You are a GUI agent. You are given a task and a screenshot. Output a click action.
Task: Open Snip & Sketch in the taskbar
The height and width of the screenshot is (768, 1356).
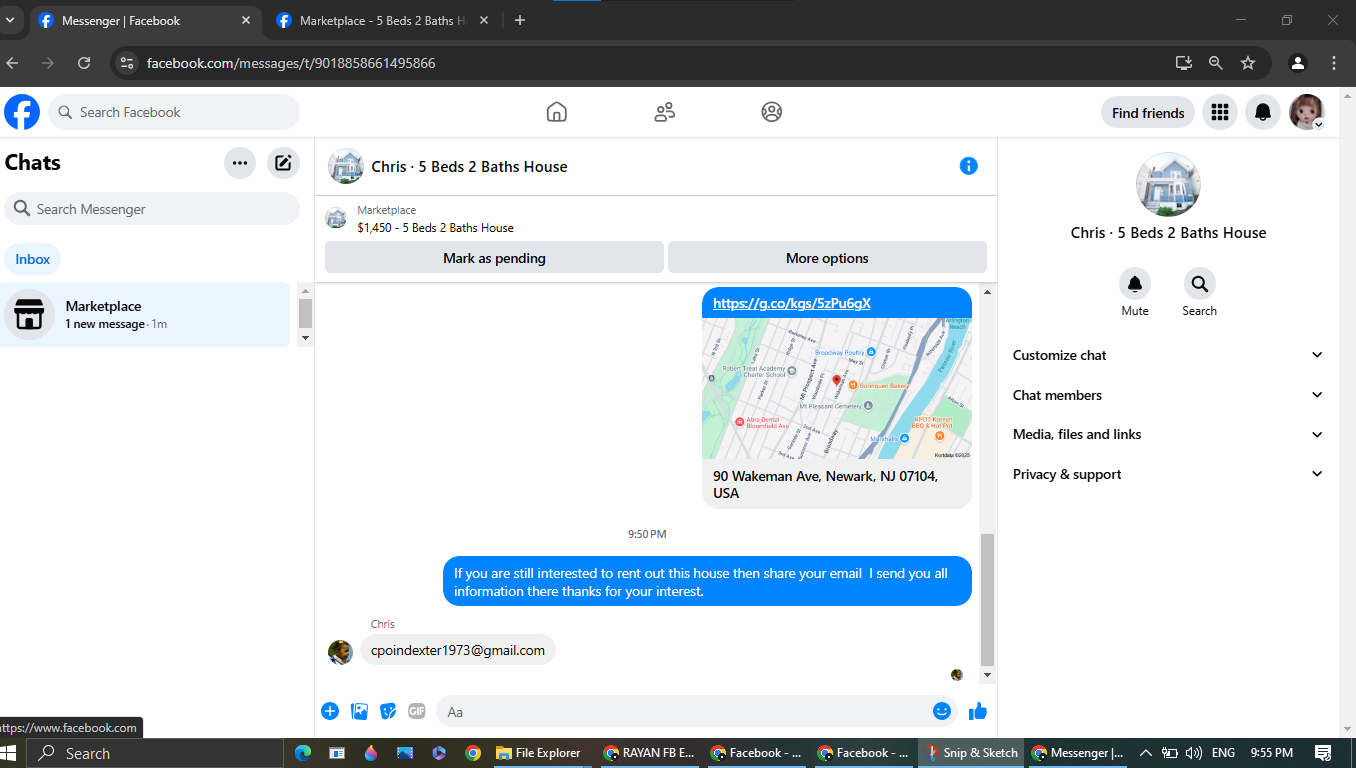click(972, 753)
